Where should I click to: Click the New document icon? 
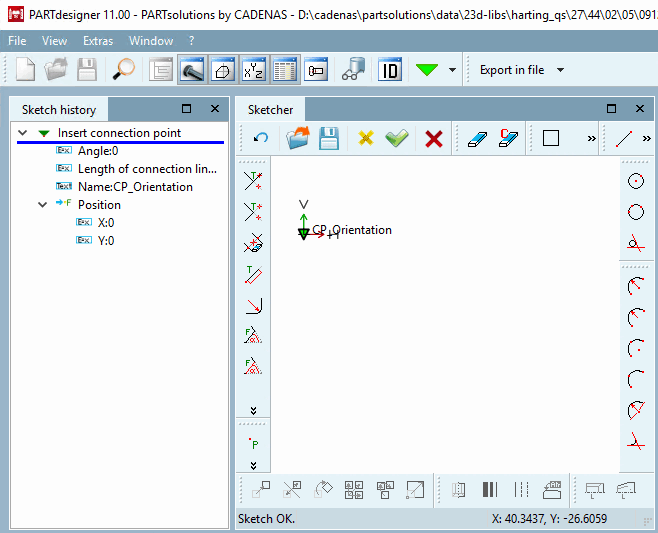click(x=25, y=69)
